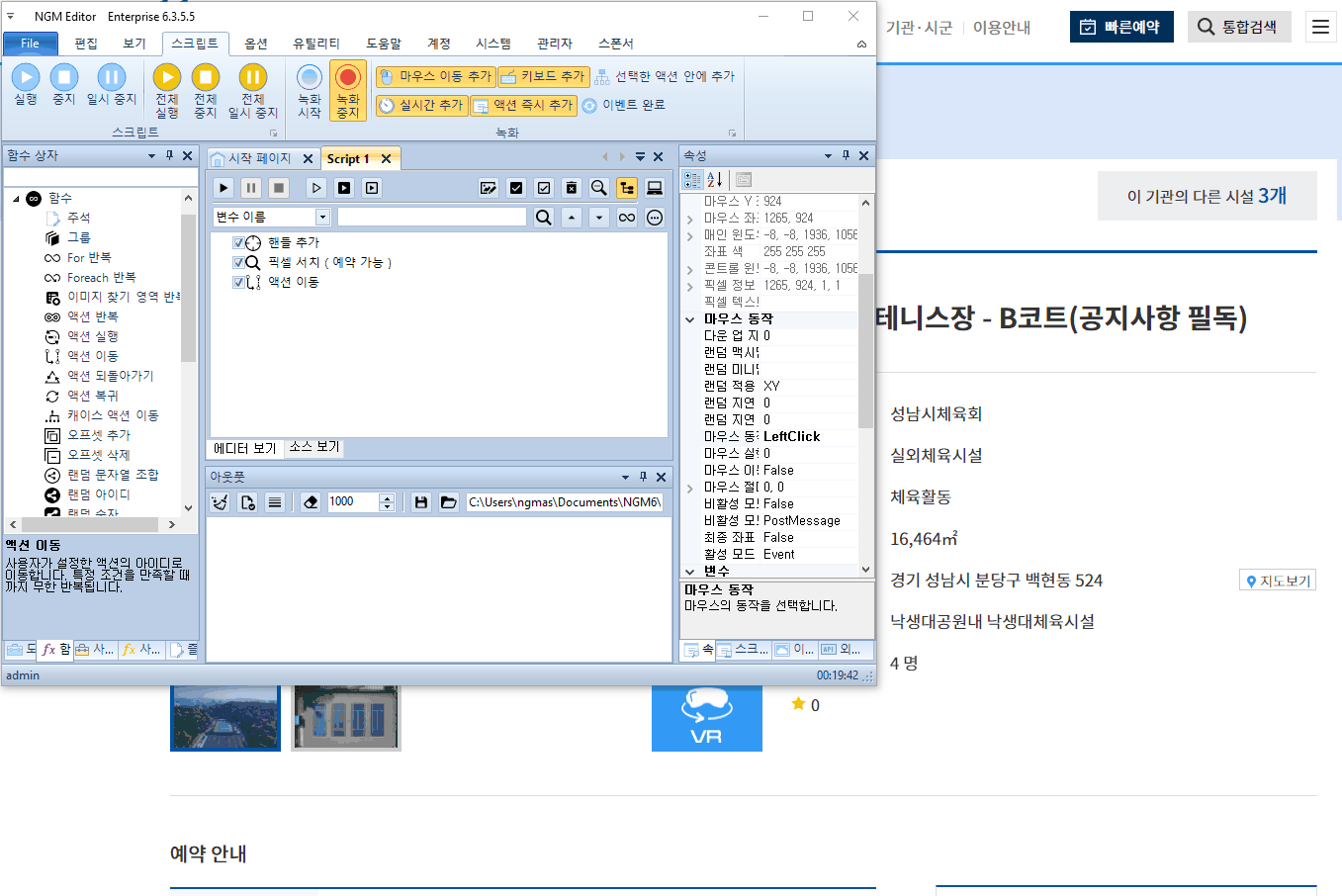Collapse the 변수 property group
The height and width of the screenshot is (896, 1342).
pyautogui.click(x=690, y=572)
